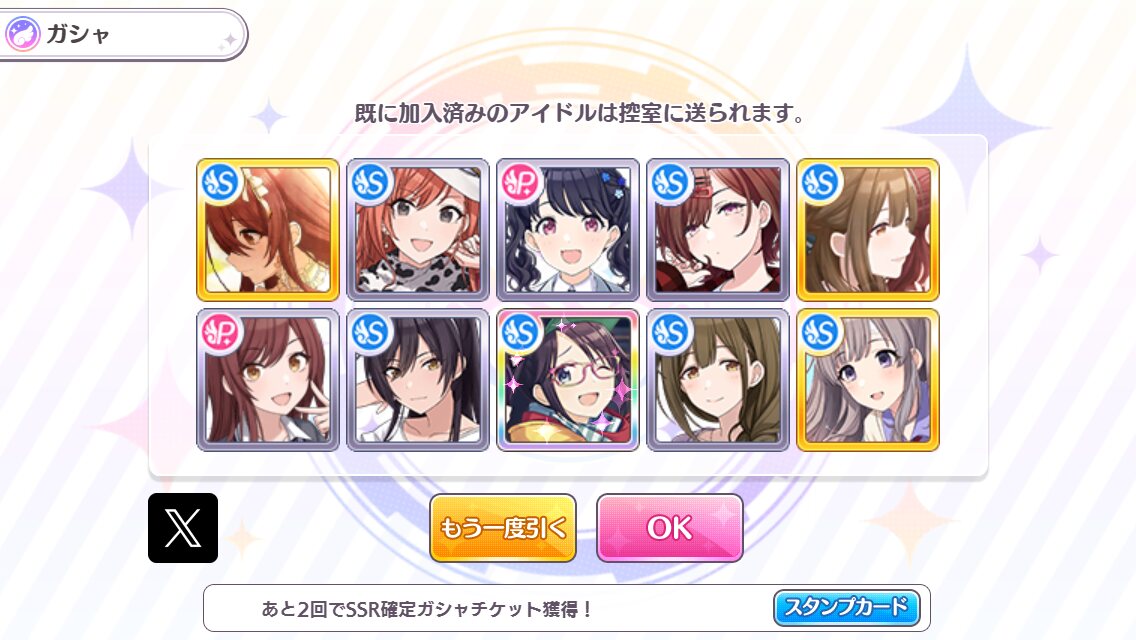Viewport: 1136px width, 640px height.
Task: Click the blue S badge on glasses idol
Action: (521, 333)
